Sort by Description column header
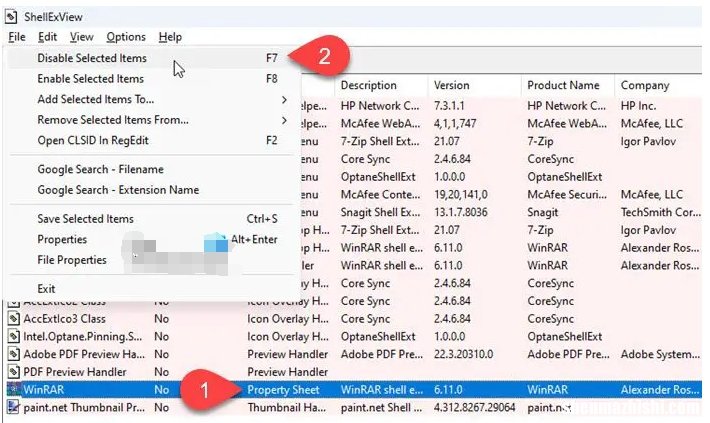This screenshot has width=710, height=423. click(382, 85)
